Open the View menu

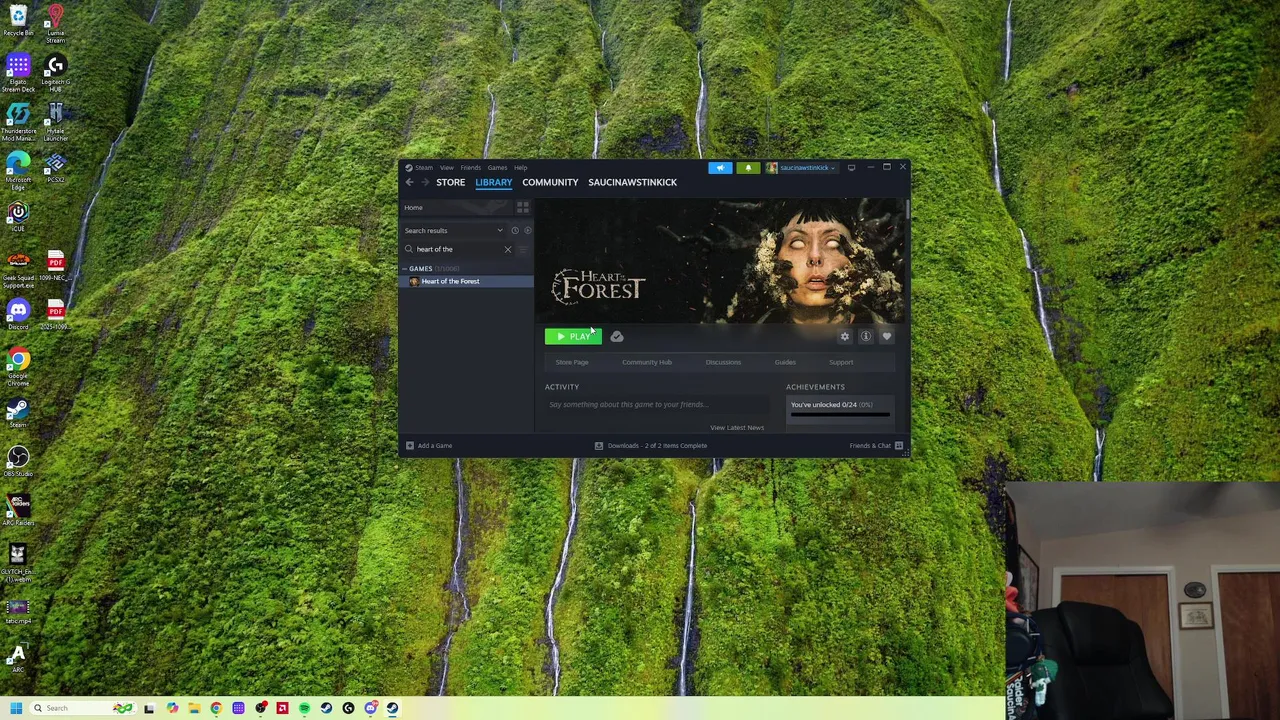(447, 168)
